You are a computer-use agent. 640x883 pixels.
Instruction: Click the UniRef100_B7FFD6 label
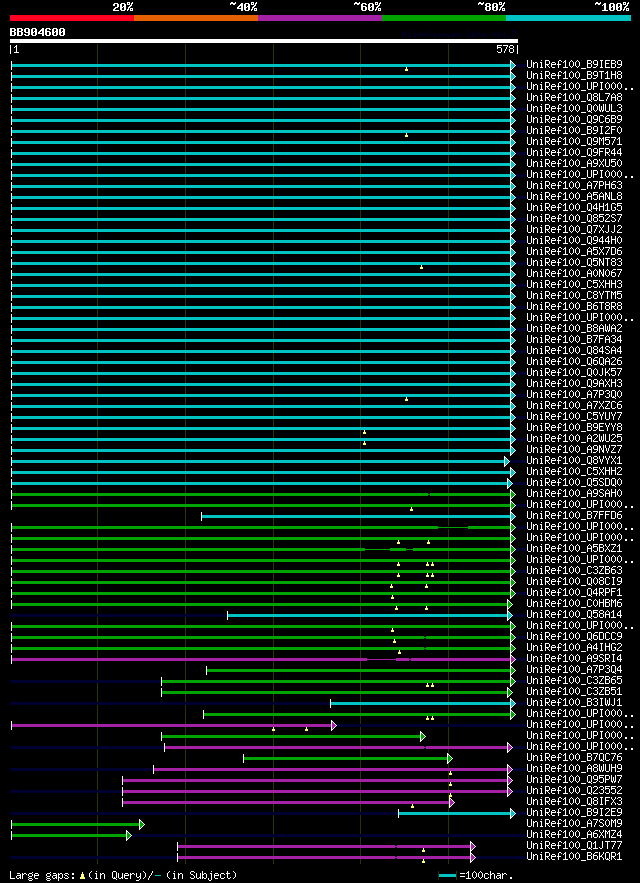574,515
